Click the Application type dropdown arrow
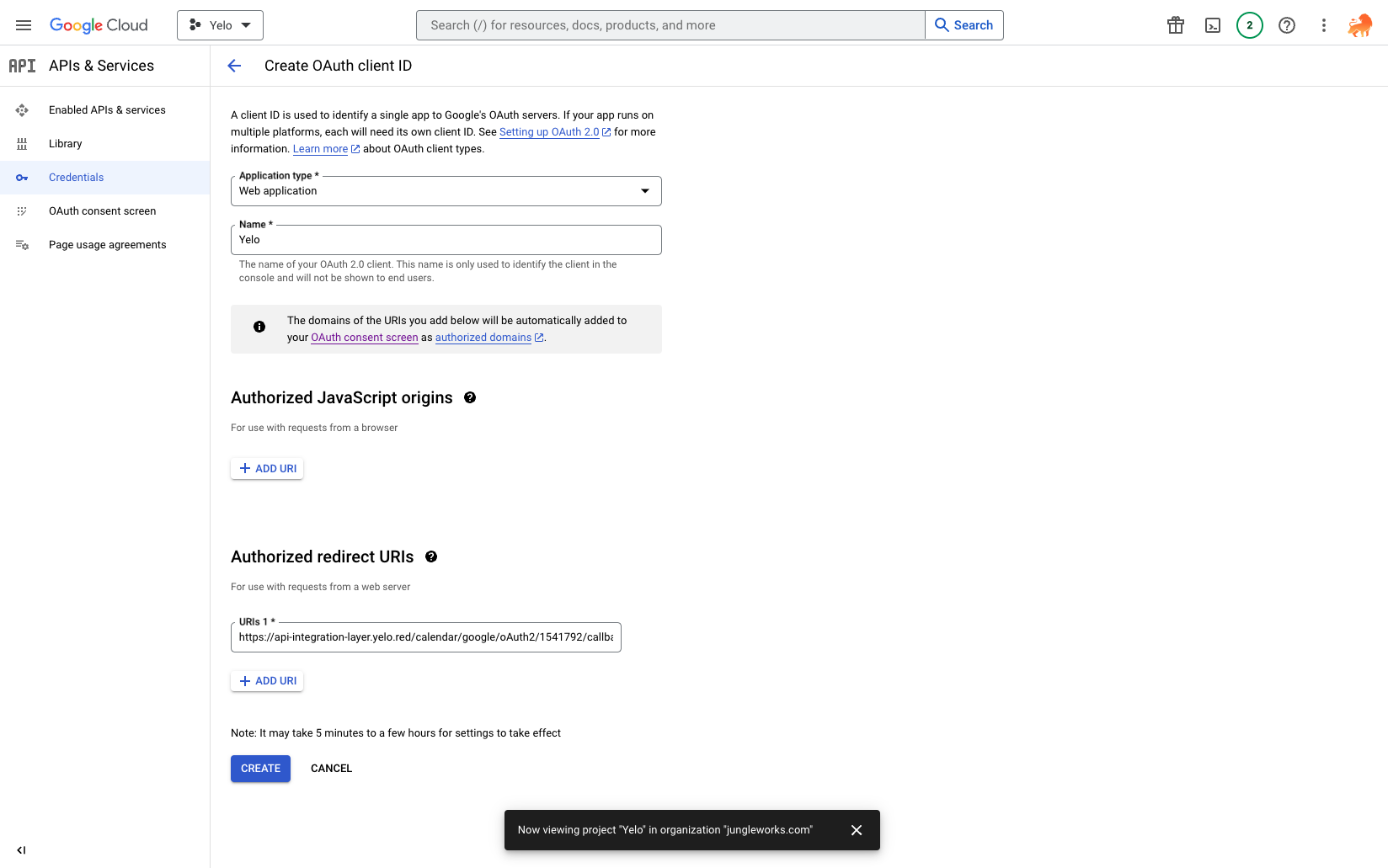The width and height of the screenshot is (1388, 868). [x=645, y=191]
